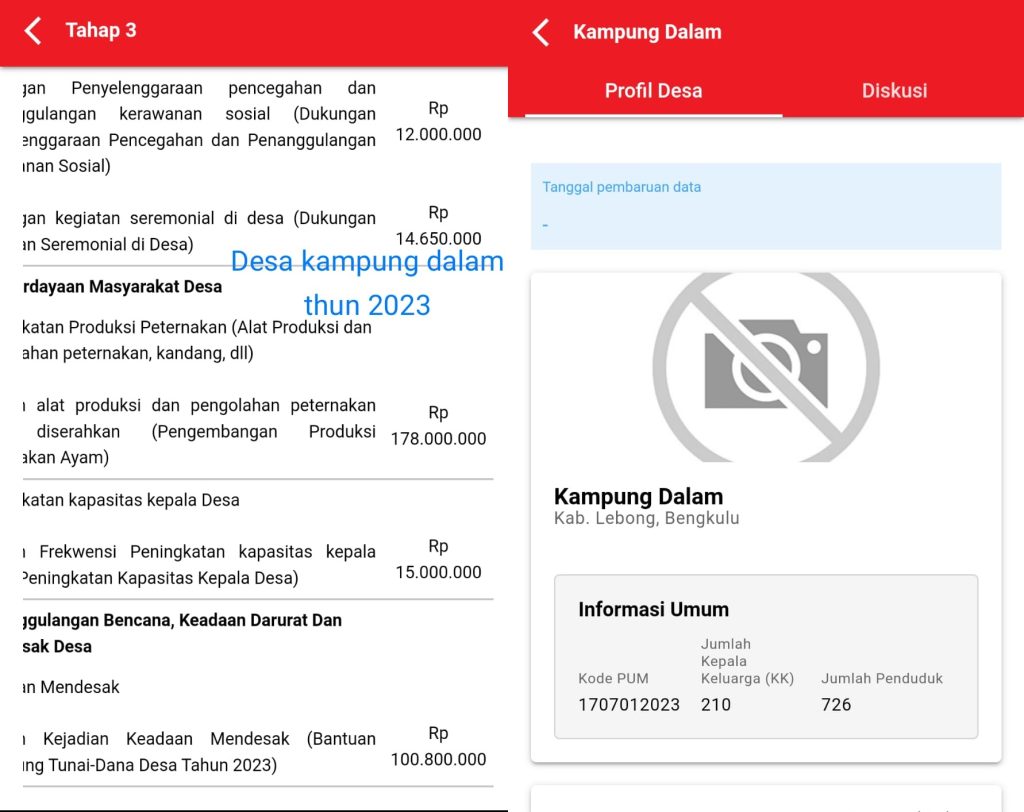This screenshot has width=1024, height=812.
Task: Tap the Informasi Umum card heading
Action: (653, 609)
